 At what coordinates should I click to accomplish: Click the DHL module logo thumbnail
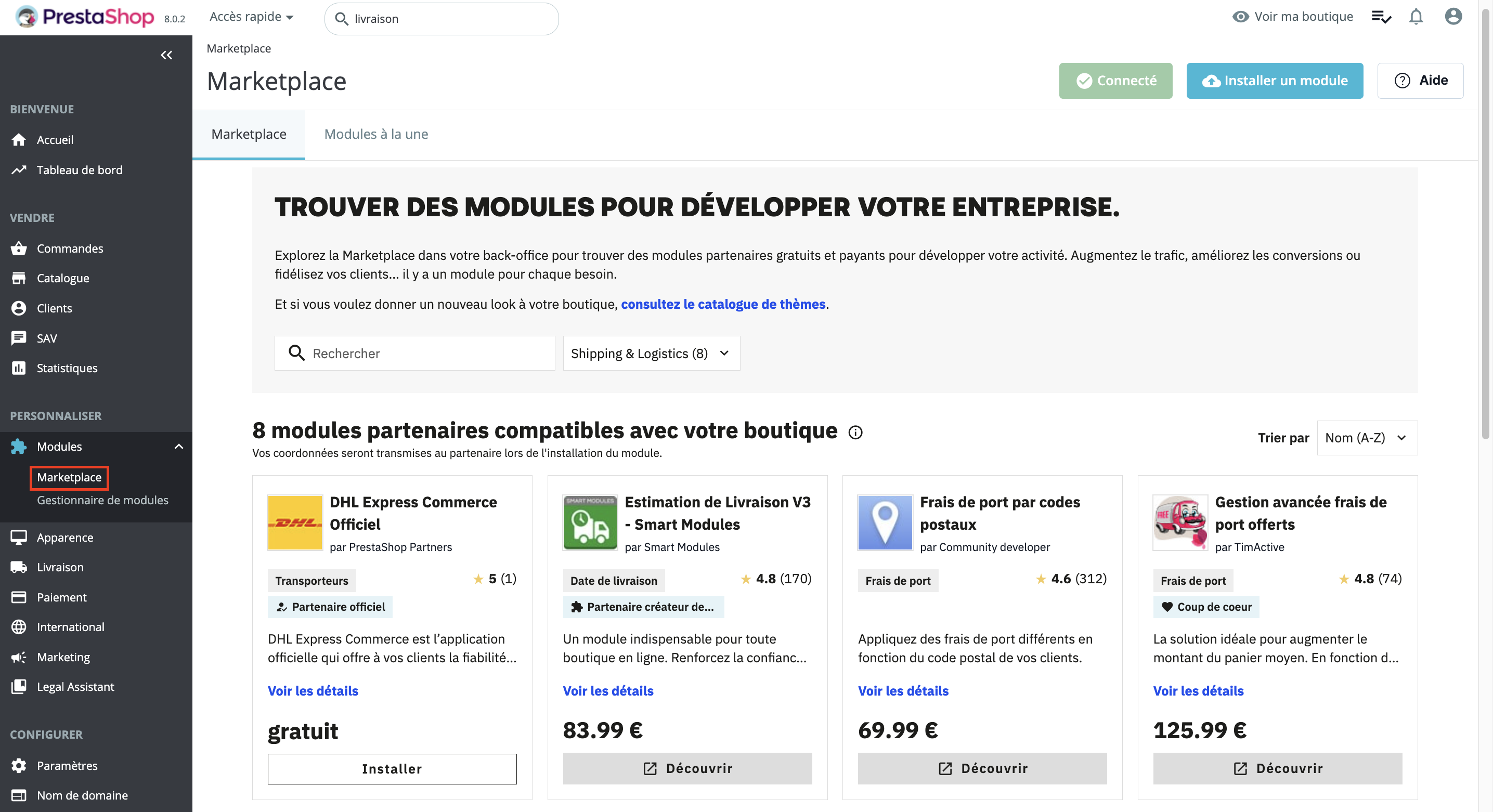295,522
